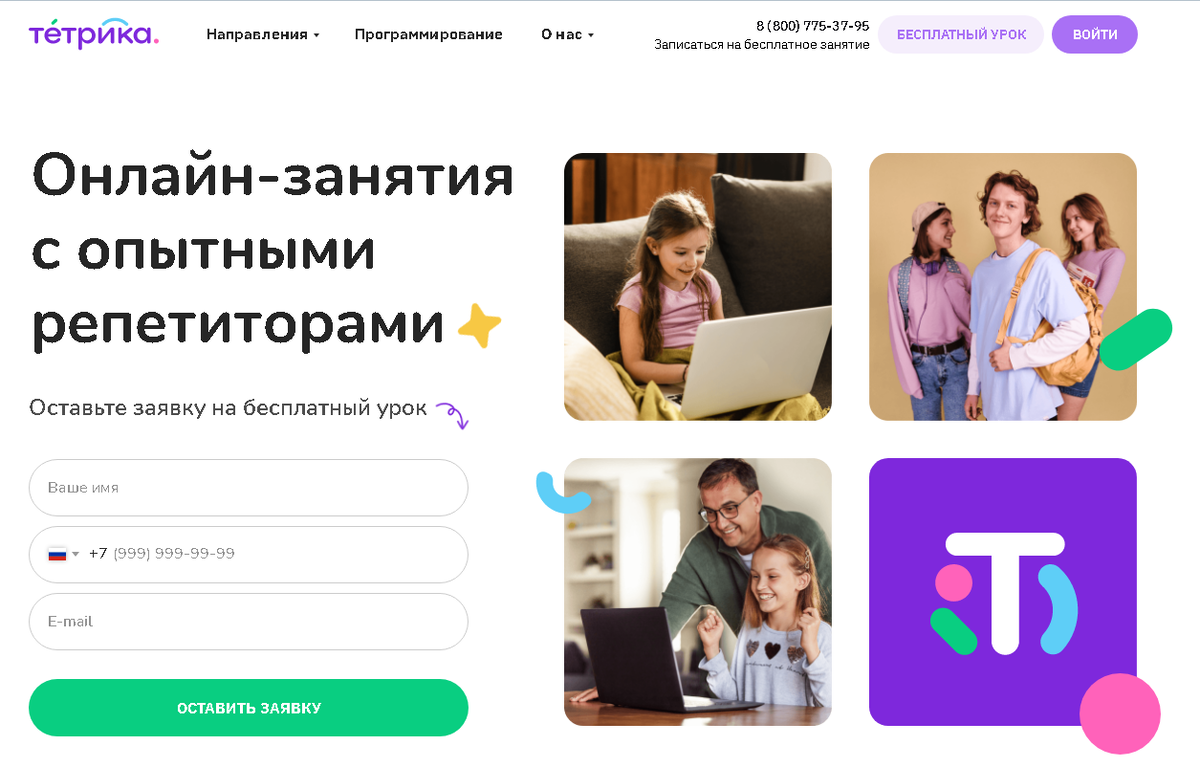The width and height of the screenshot is (1200, 767).
Task: Expand the Направления dropdown menu
Action: pos(263,34)
